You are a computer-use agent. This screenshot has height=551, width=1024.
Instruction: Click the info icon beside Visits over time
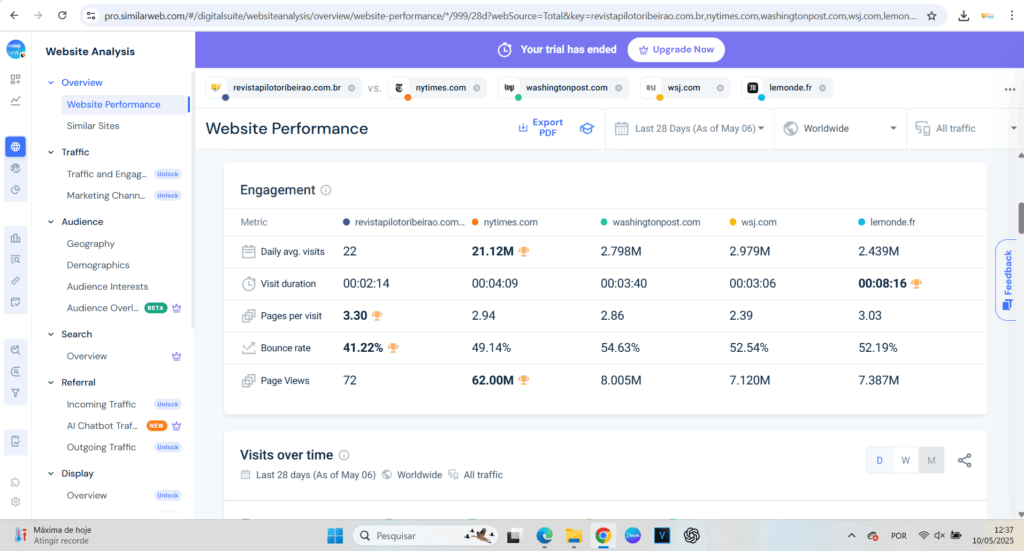pyautogui.click(x=344, y=455)
